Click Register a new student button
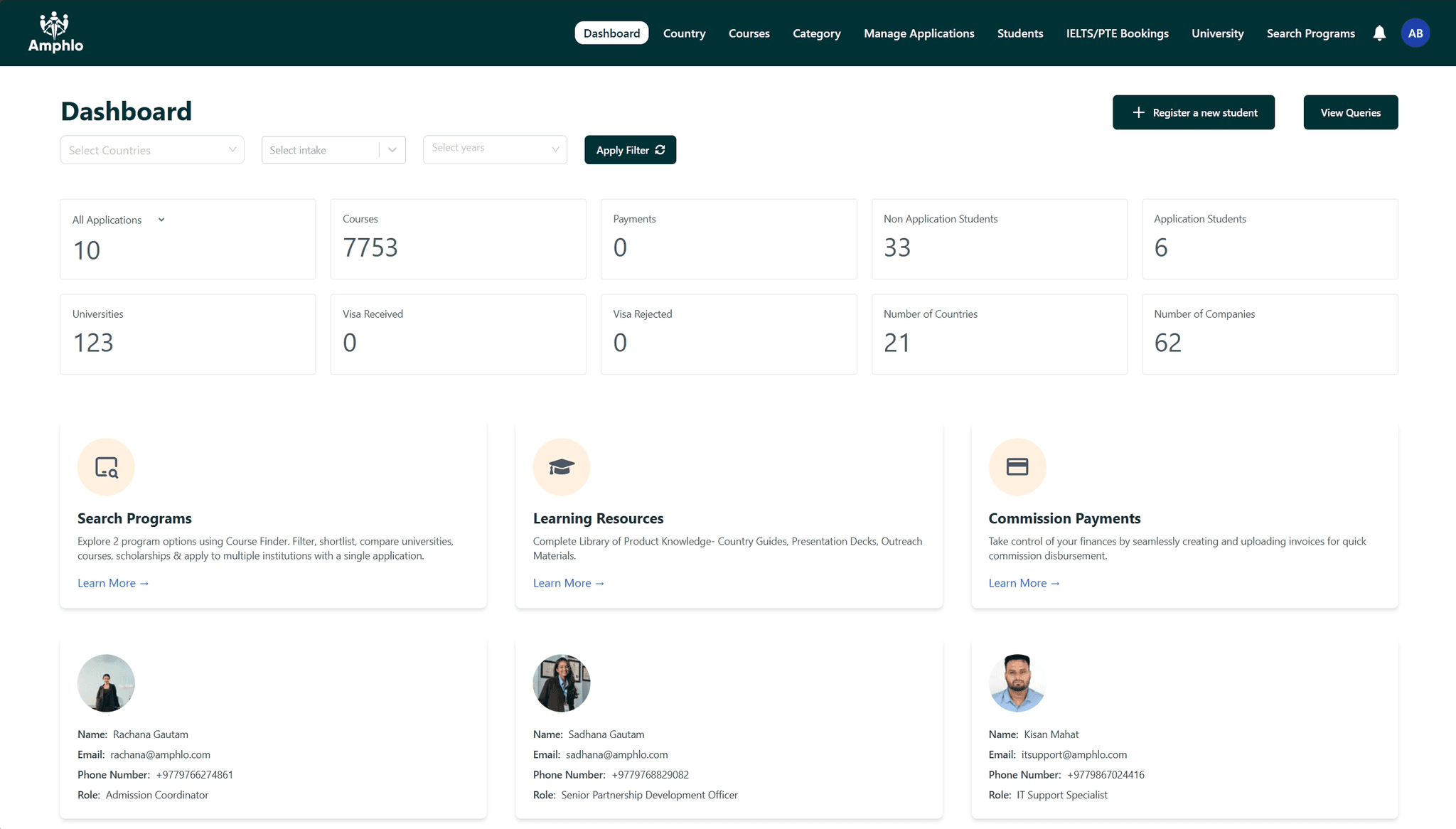This screenshot has width=1456, height=829. click(1193, 112)
